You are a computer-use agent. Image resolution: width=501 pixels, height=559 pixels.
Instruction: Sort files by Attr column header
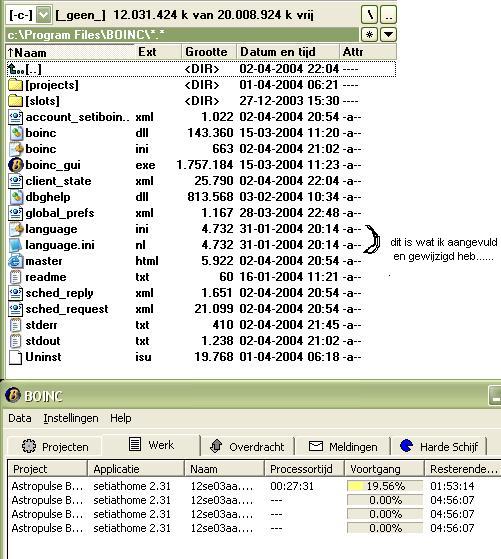coord(368,52)
